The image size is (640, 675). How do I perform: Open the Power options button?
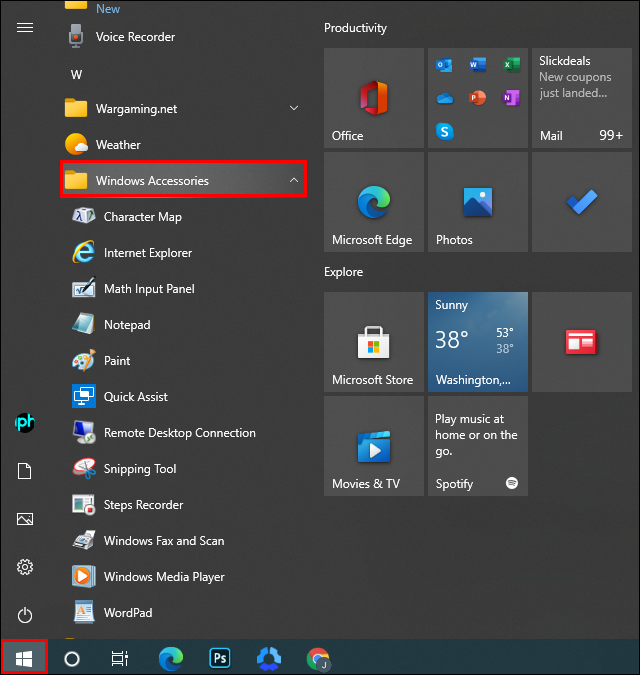(x=25, y=615)
